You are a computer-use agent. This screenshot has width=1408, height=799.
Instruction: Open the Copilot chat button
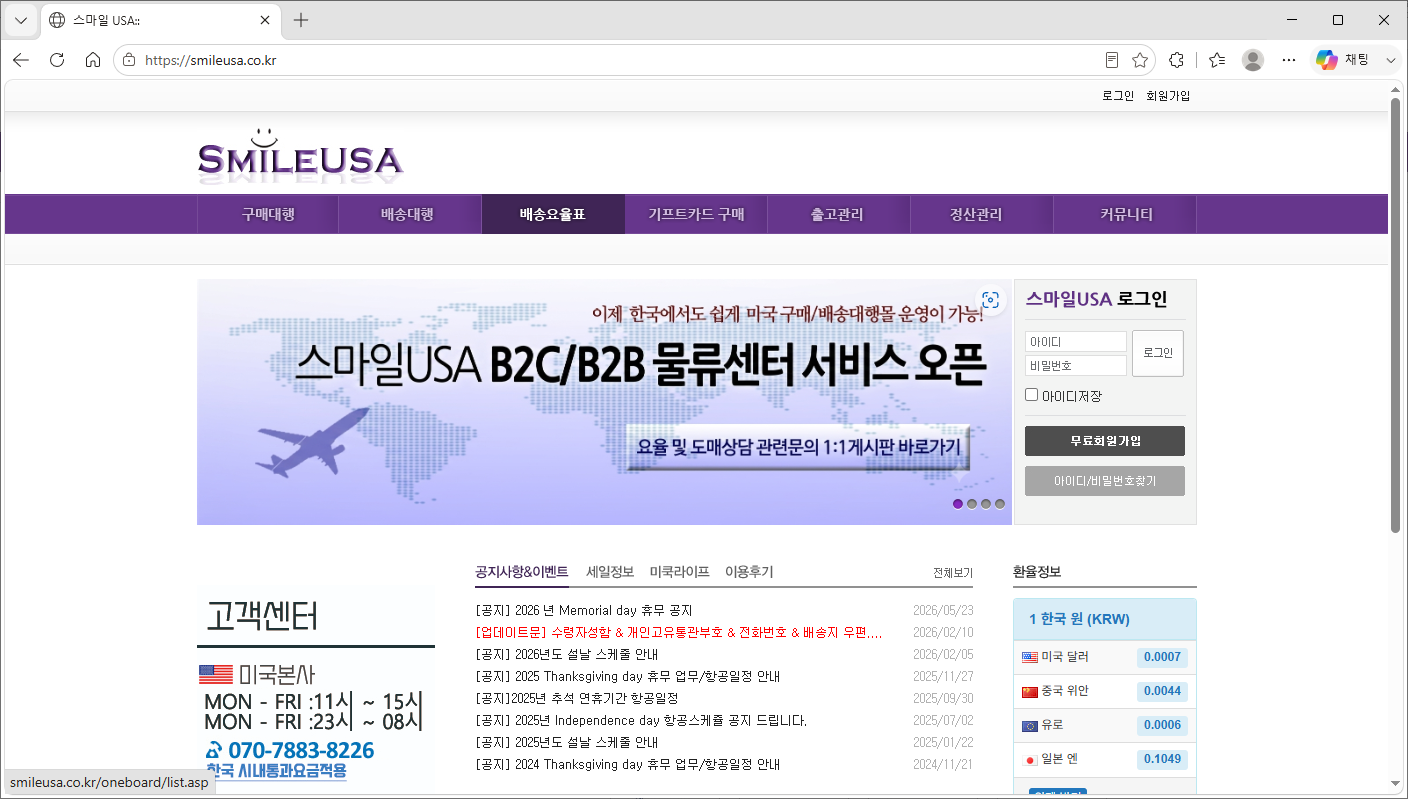pos(1343,60)
